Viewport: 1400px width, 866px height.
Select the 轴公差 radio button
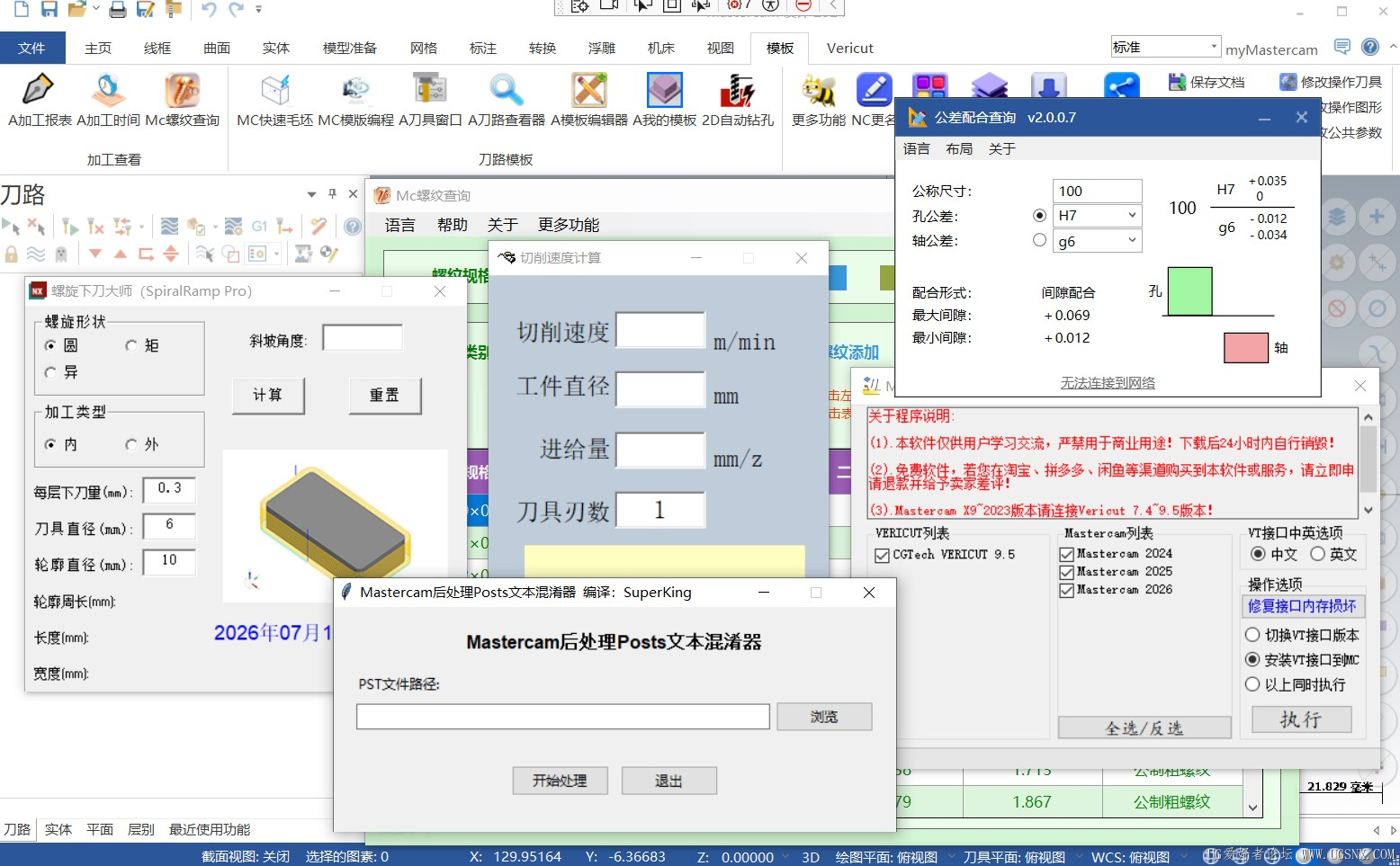point(1039,240)
